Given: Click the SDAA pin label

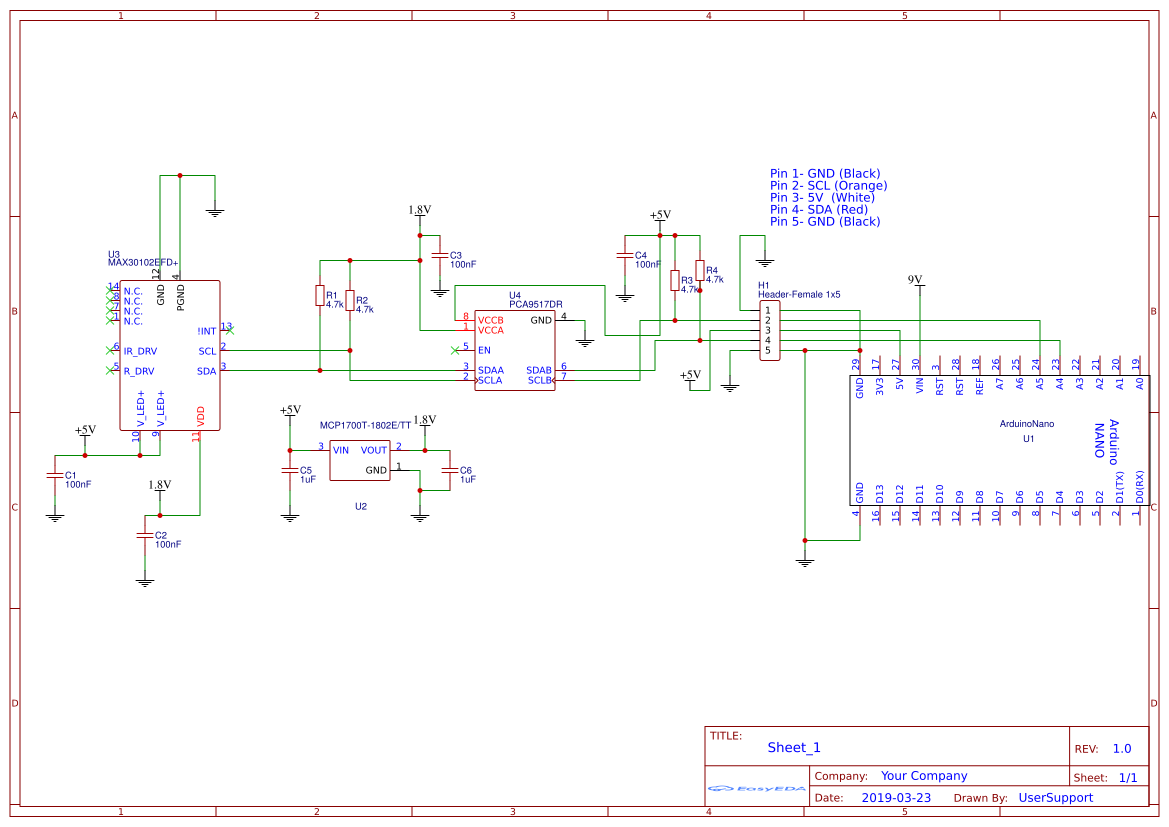Looking at the screenshot, I should pos(491,370).
